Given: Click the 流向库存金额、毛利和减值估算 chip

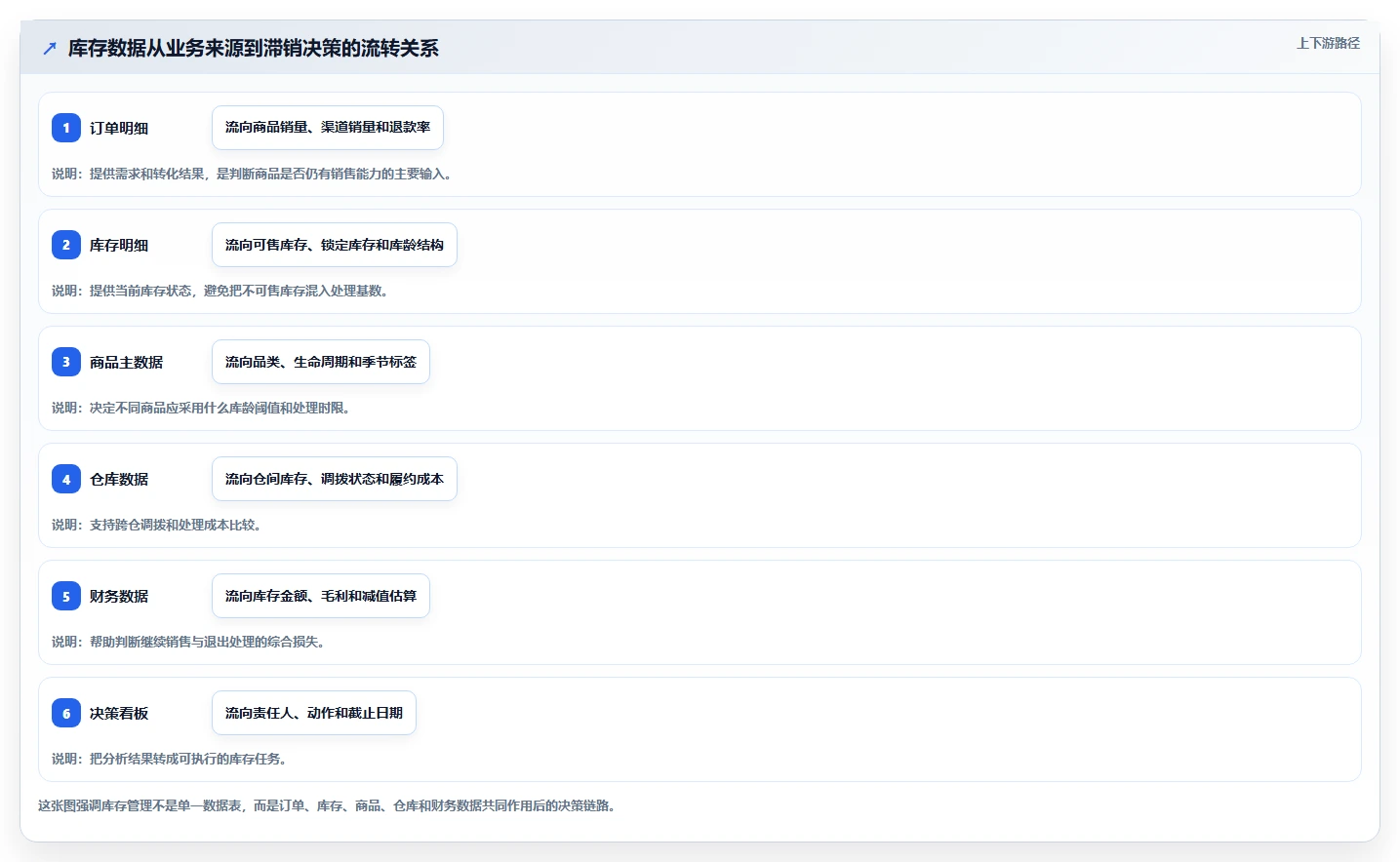Looking at the screenshot, I should (321, 596).
